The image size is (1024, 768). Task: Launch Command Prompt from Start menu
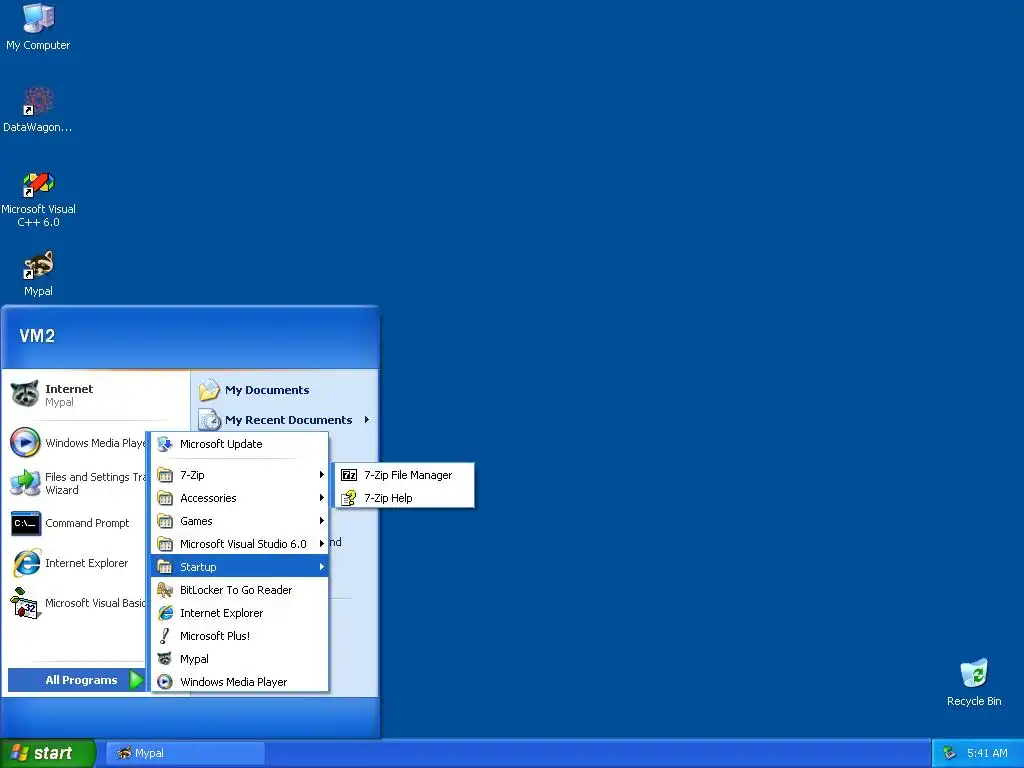tap(77, 523)
